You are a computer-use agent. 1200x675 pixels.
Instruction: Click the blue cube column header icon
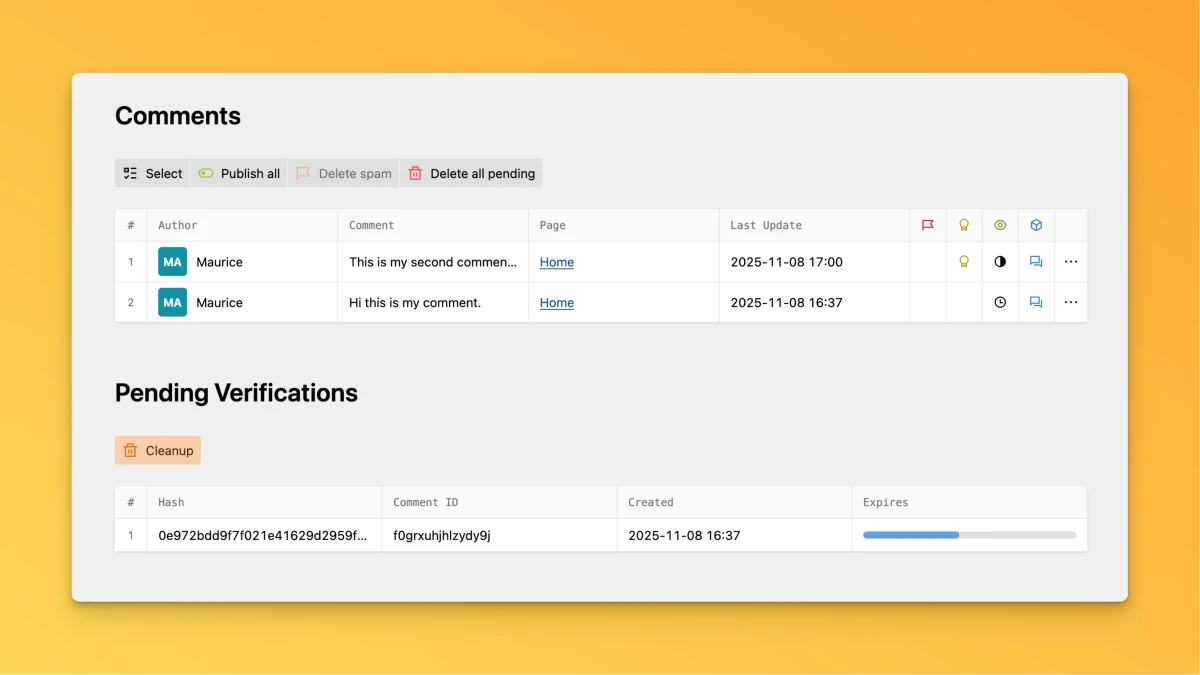(x=1036, y=225)
